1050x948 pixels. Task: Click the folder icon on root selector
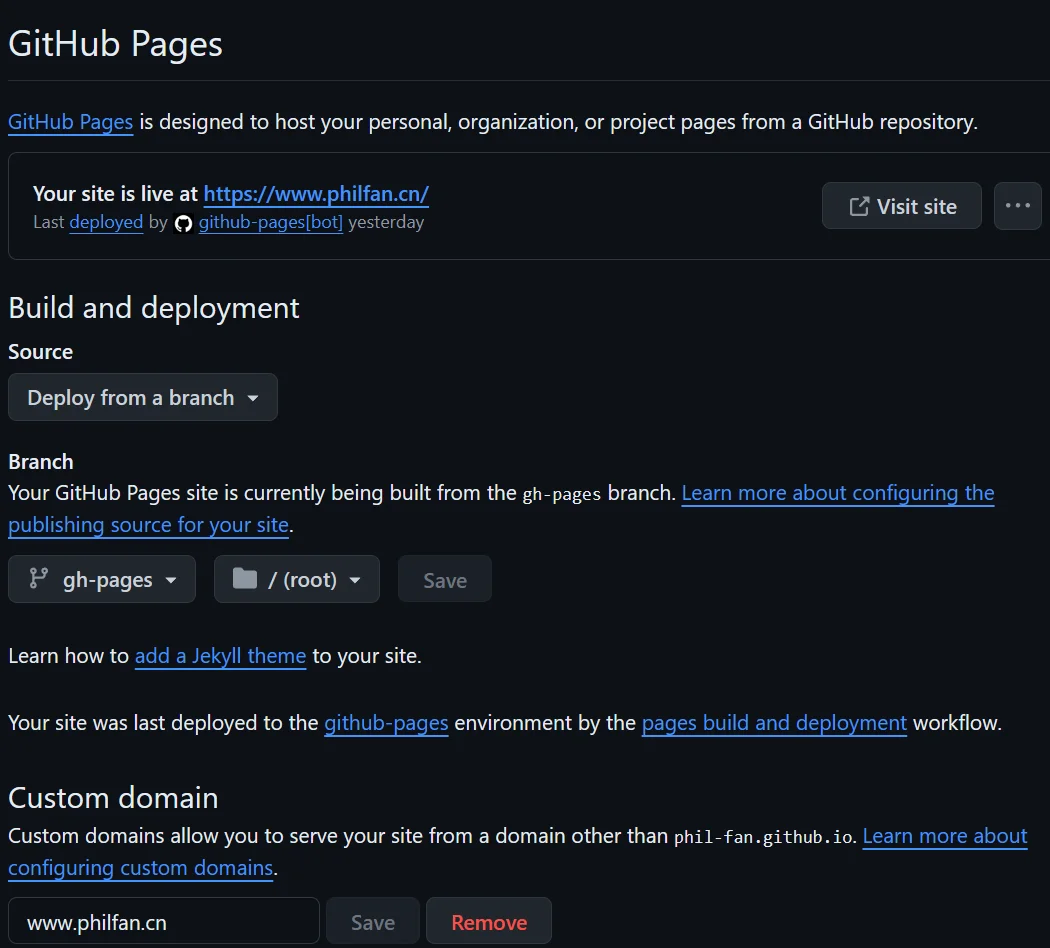point(245,579)
